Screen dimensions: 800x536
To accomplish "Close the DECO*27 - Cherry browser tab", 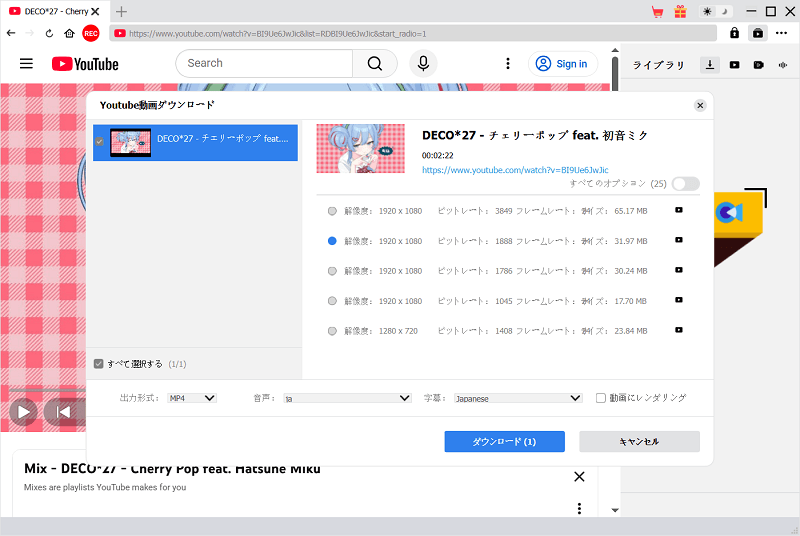I will tap(95, 11).
